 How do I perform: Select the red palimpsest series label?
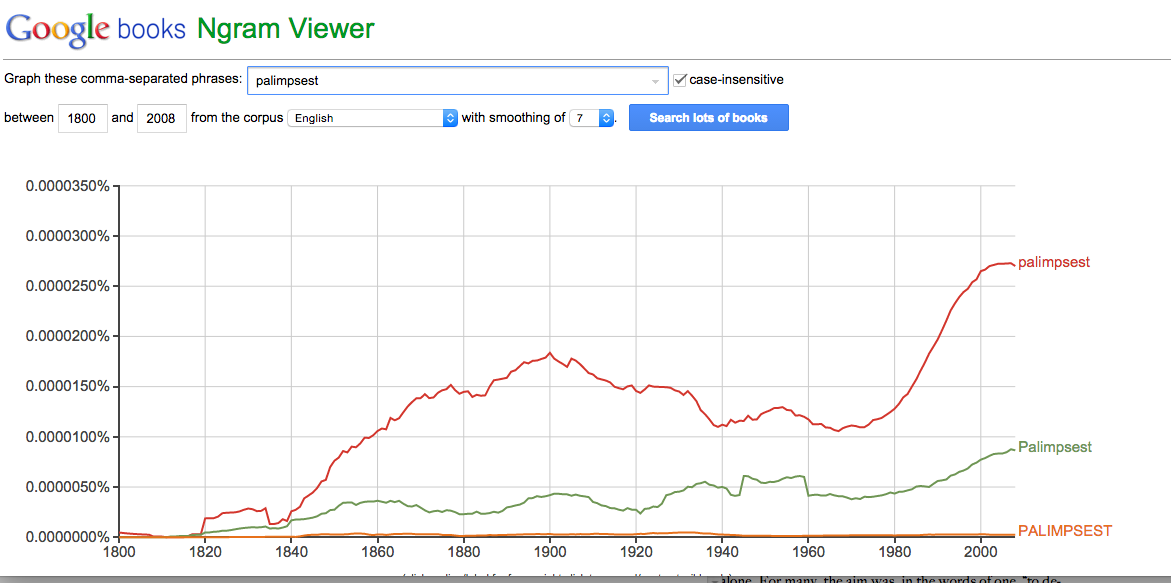click(1053, 262)
